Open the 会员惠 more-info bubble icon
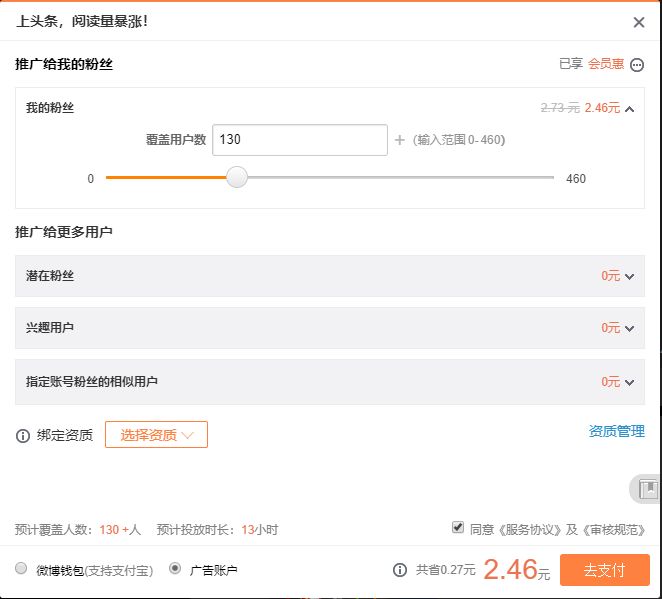This screenshot has height=599, width=662. 637,65
